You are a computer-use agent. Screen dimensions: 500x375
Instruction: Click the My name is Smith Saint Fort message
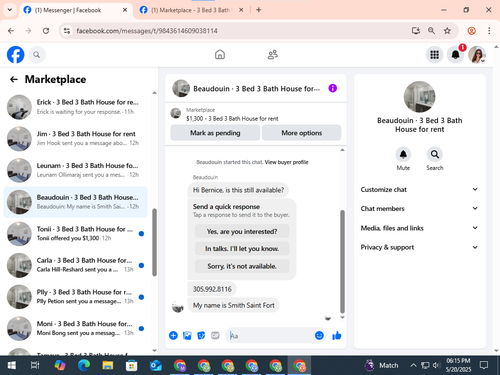[234, 305]
